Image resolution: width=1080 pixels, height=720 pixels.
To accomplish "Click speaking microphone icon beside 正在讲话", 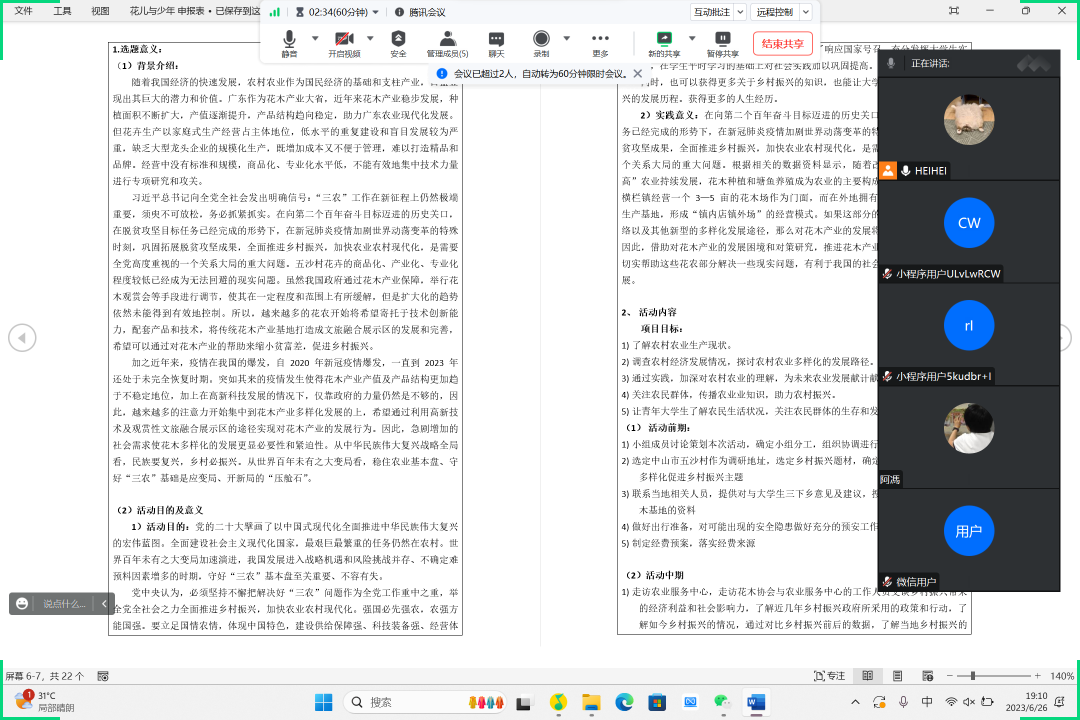I will (x=891, y=63).
